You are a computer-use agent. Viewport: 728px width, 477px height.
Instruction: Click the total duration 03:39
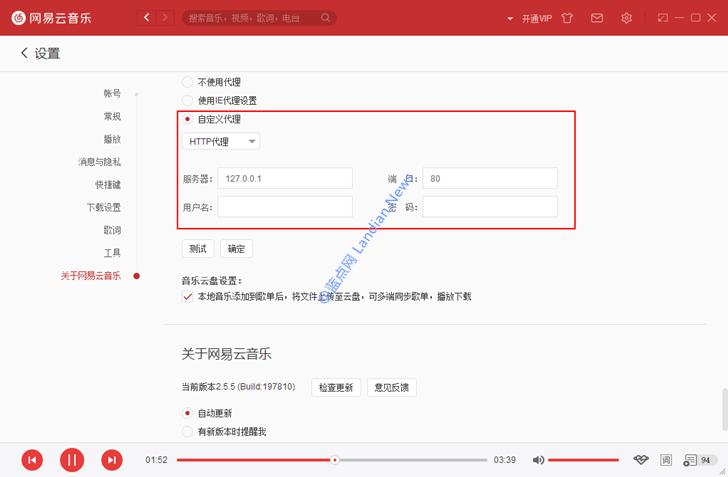coord(505,460)
